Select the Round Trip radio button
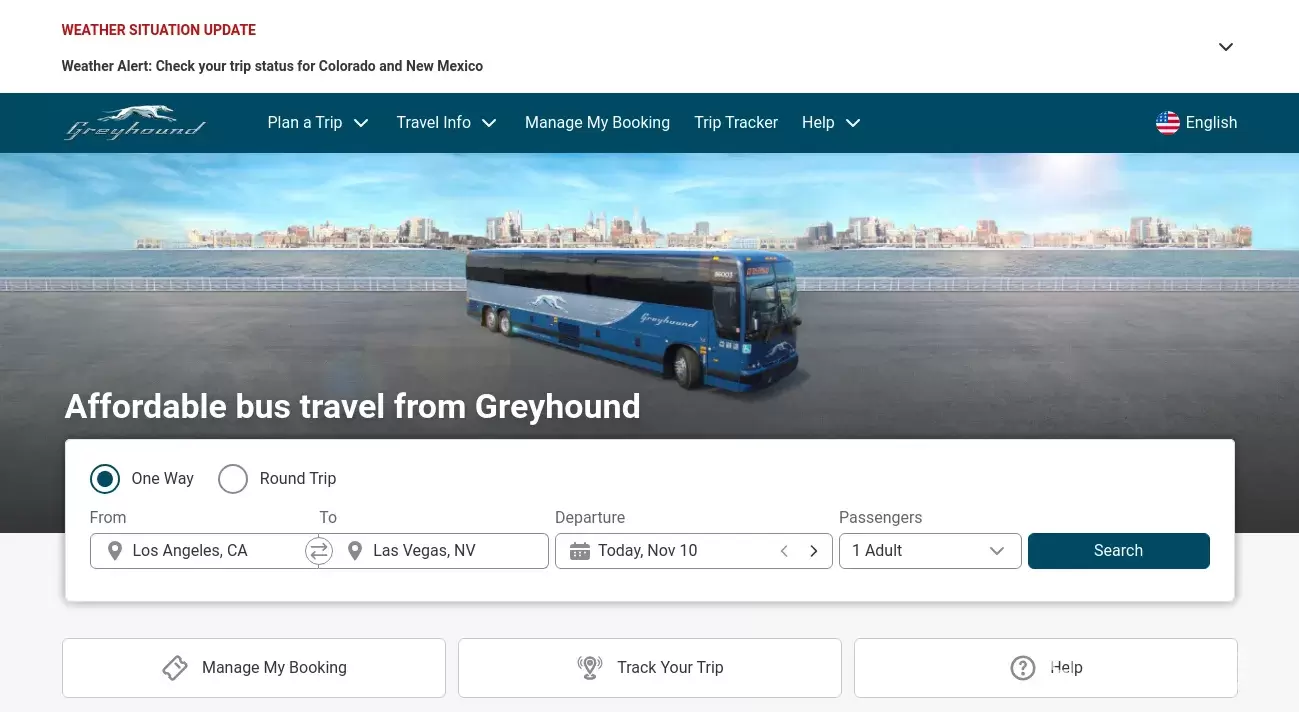The image size is (1299, 712). [233, 479]
